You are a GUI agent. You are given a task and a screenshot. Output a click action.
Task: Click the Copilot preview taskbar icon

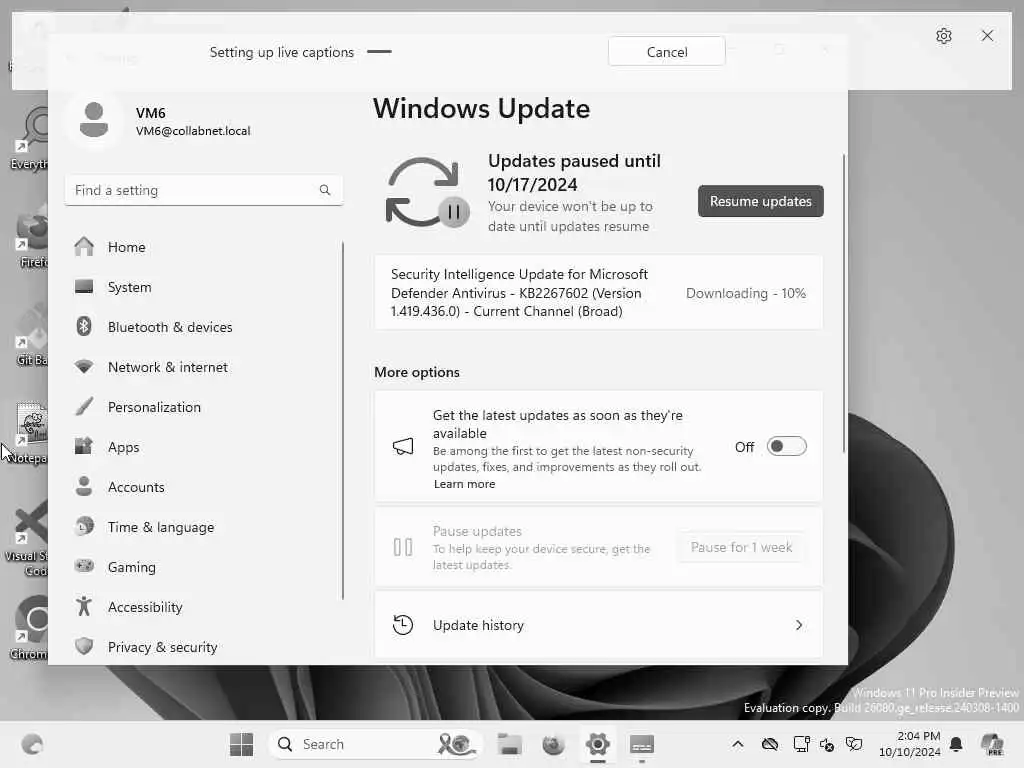pos(993,744)
